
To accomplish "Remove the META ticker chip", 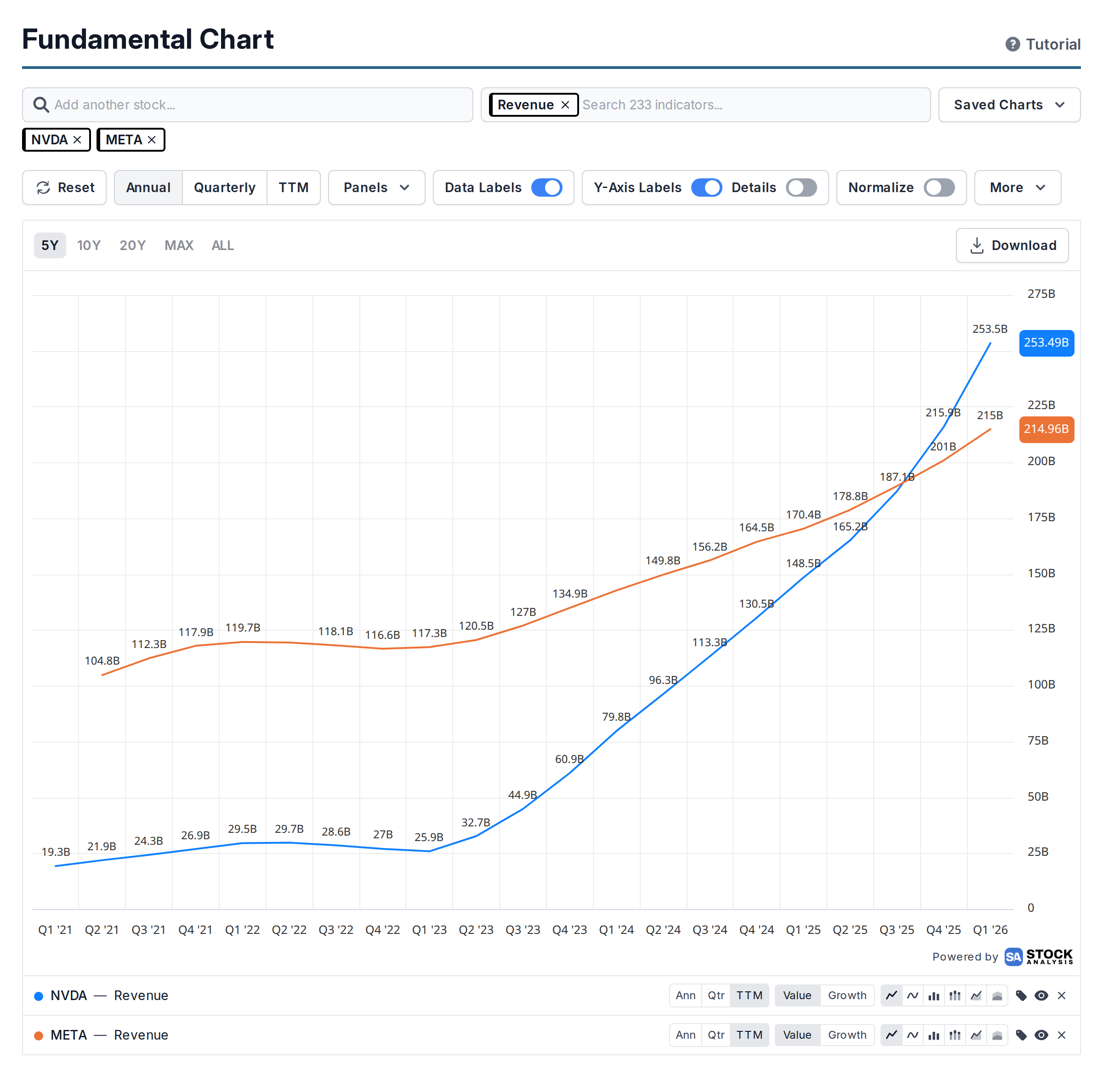I will click(152, 140).
